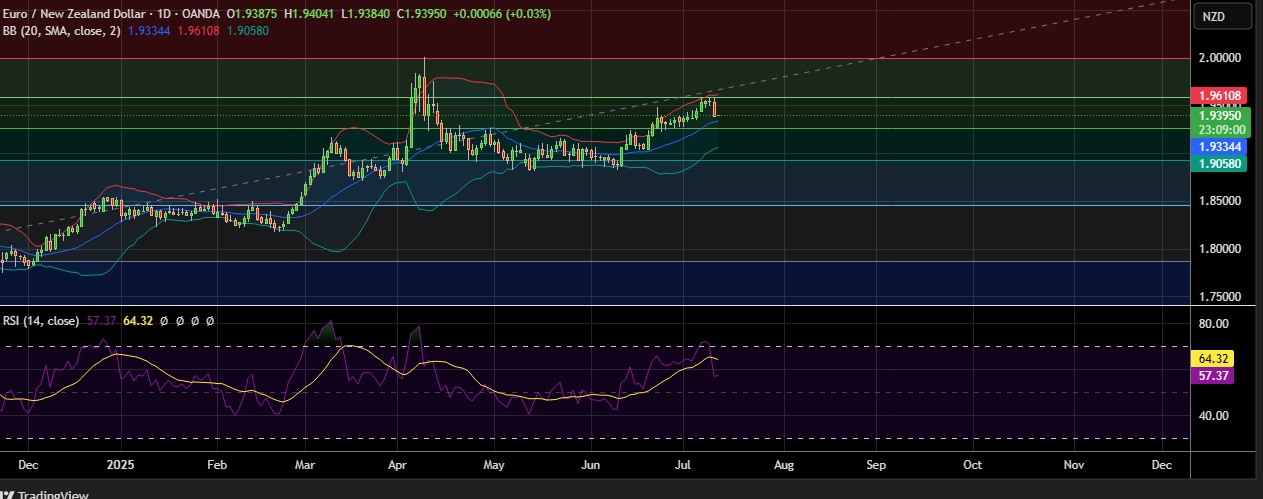The image size is (1263, 499).
Task: Click the 2025 label on time axis
Action: coord(120,465)
